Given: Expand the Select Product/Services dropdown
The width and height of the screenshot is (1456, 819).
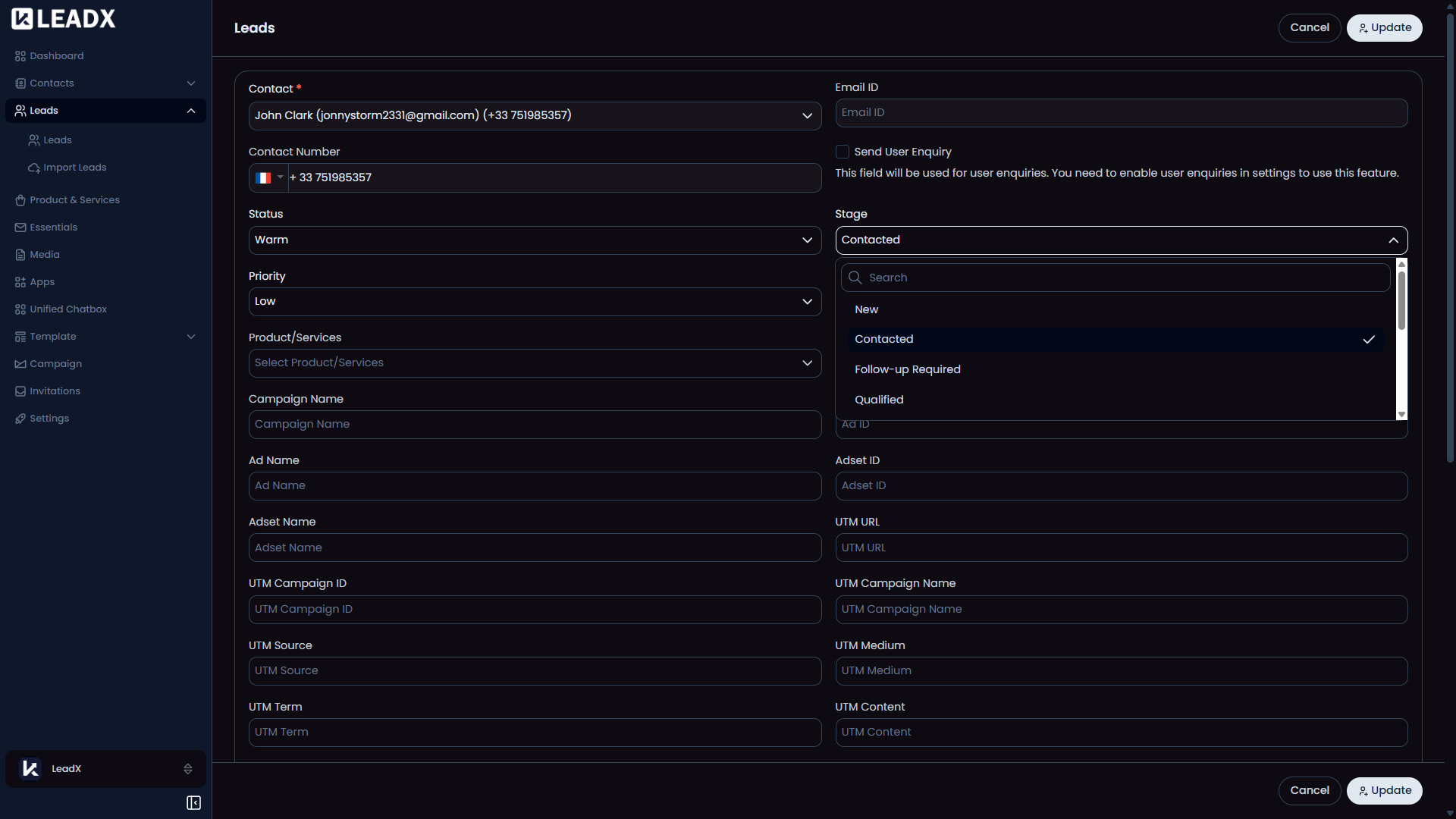Looking at the screenshot, I should point(535,363).
